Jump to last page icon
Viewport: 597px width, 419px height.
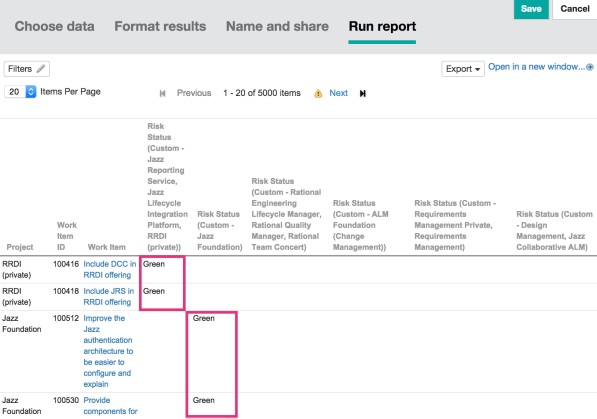[363, 93]
